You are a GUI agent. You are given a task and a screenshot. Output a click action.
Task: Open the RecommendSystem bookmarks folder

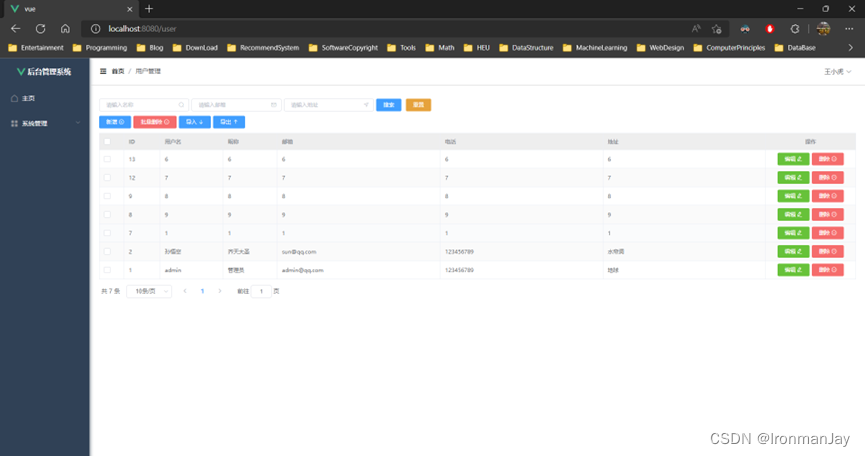[x=263, y=48]
